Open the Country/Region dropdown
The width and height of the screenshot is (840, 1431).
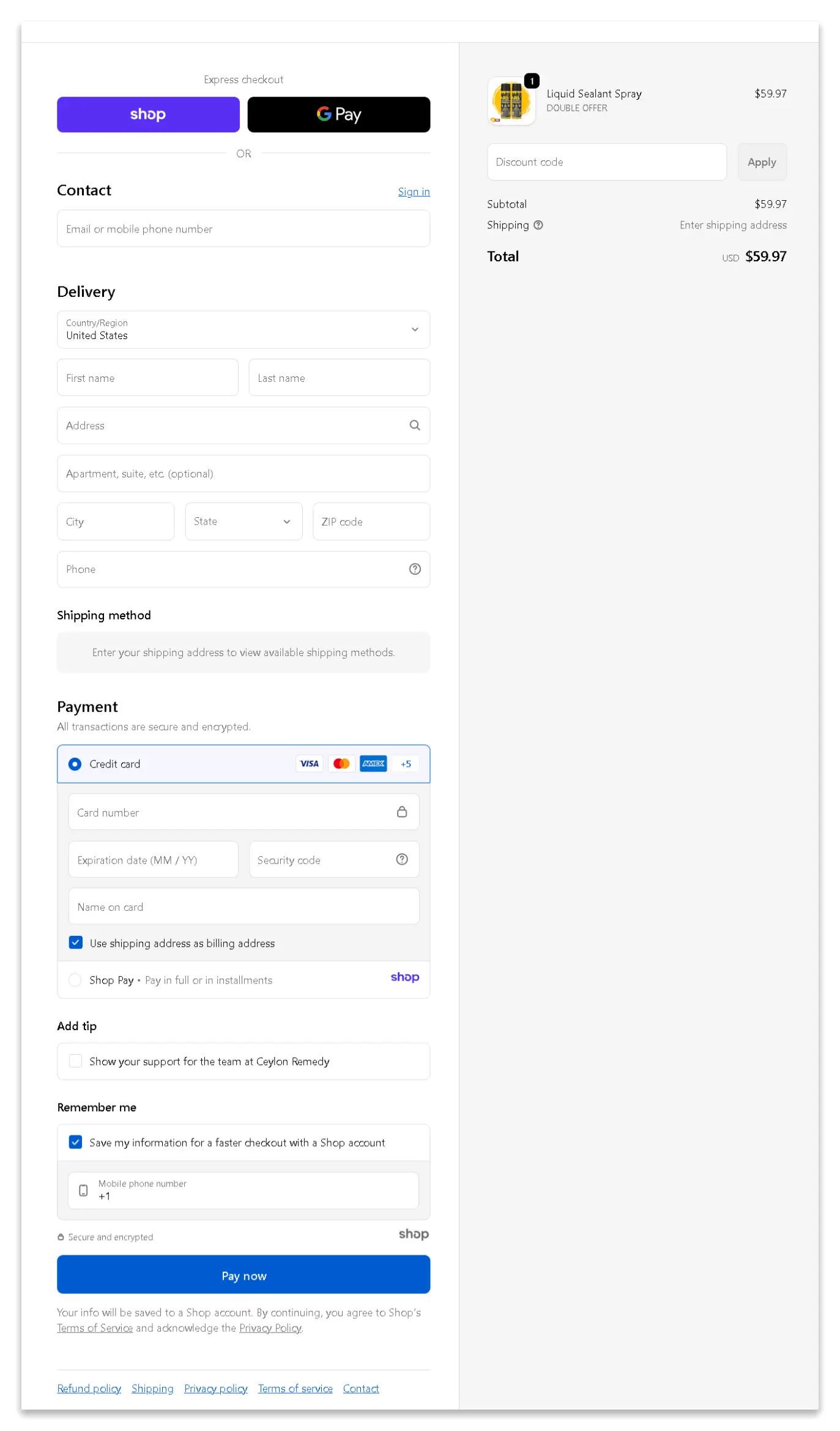(x=243, y=329)
